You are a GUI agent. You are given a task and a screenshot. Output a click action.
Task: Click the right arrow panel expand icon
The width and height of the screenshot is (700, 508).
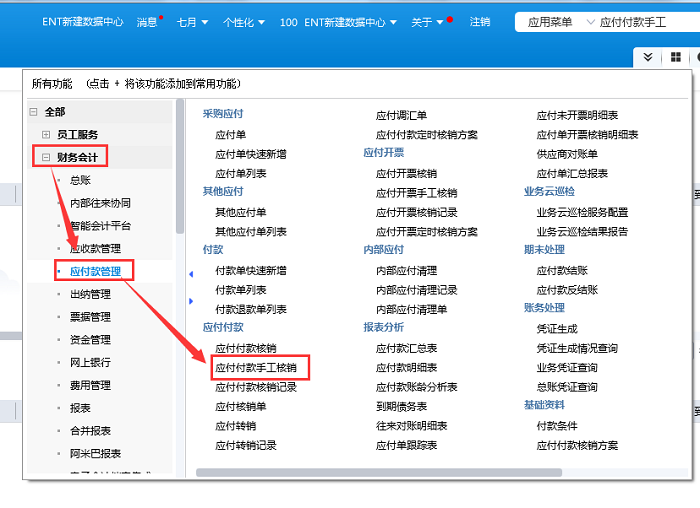(x=191, y=300)
